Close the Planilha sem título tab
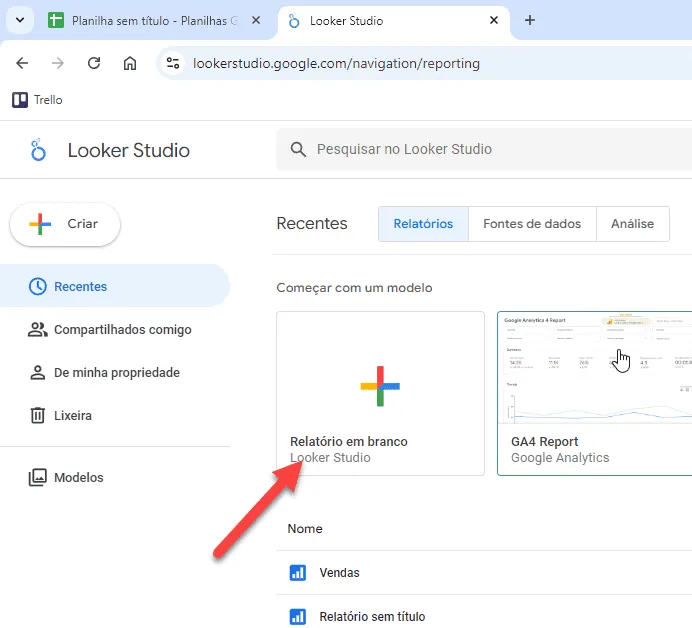Viewport: 692px width, 628px height. 256,20
